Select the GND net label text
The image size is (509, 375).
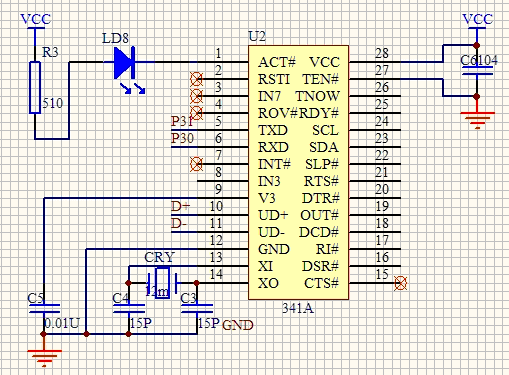coord(238,325)
